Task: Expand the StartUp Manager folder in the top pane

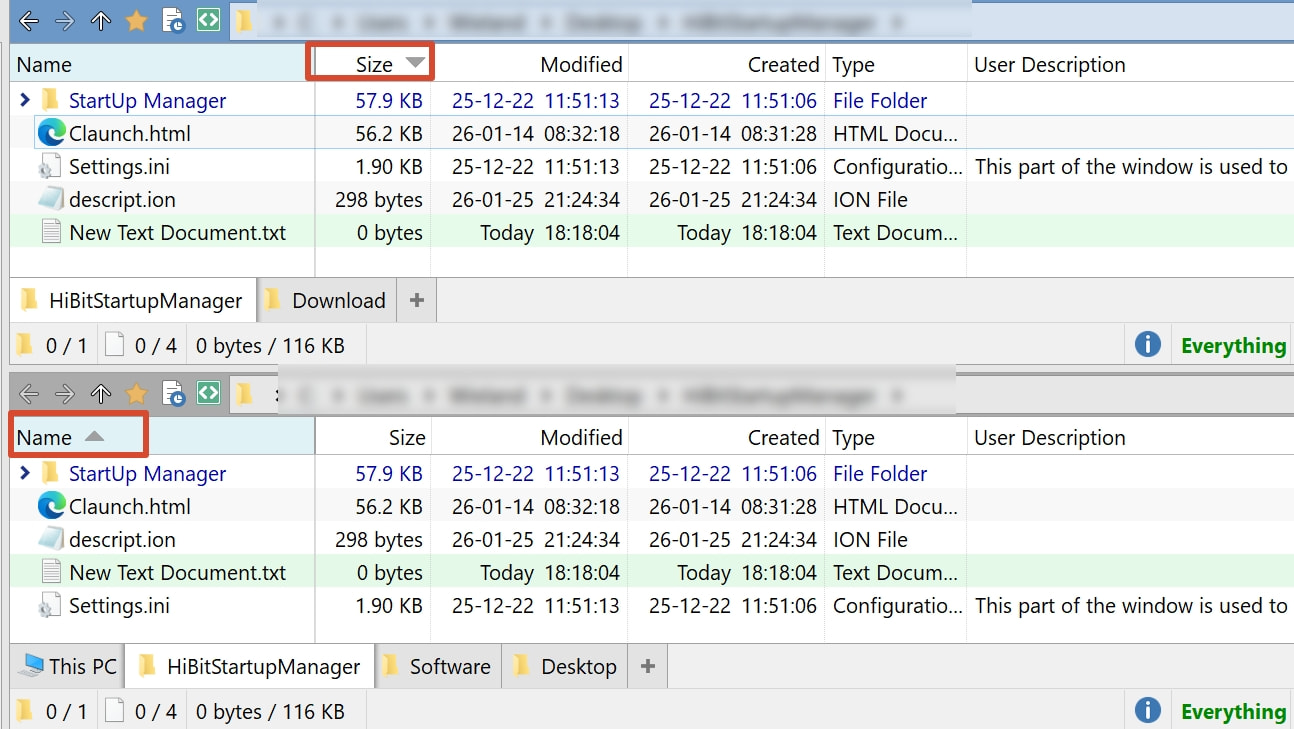Action: [25, 100]
